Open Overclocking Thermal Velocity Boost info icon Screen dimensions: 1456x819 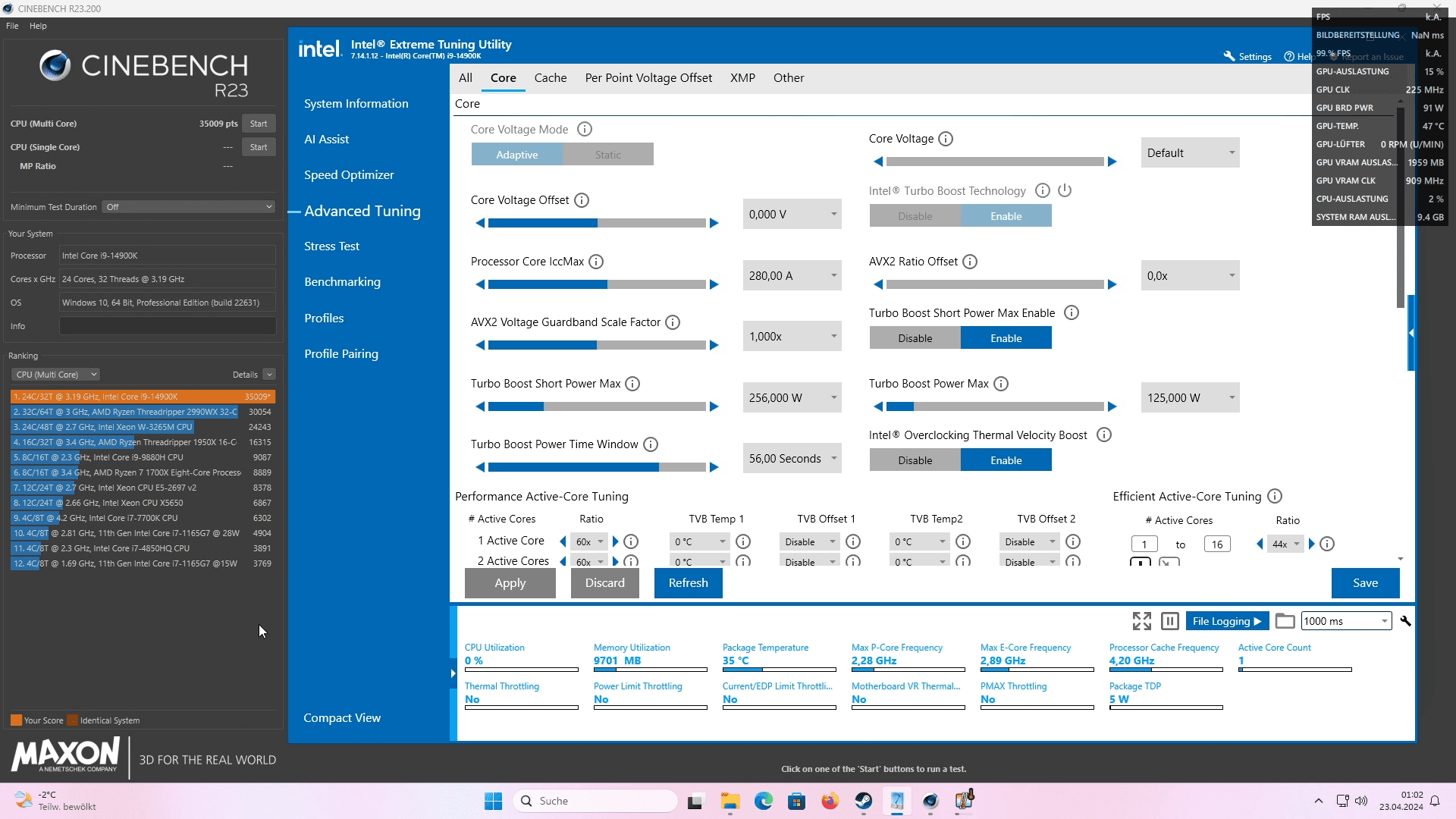[x=1104, y=435]
